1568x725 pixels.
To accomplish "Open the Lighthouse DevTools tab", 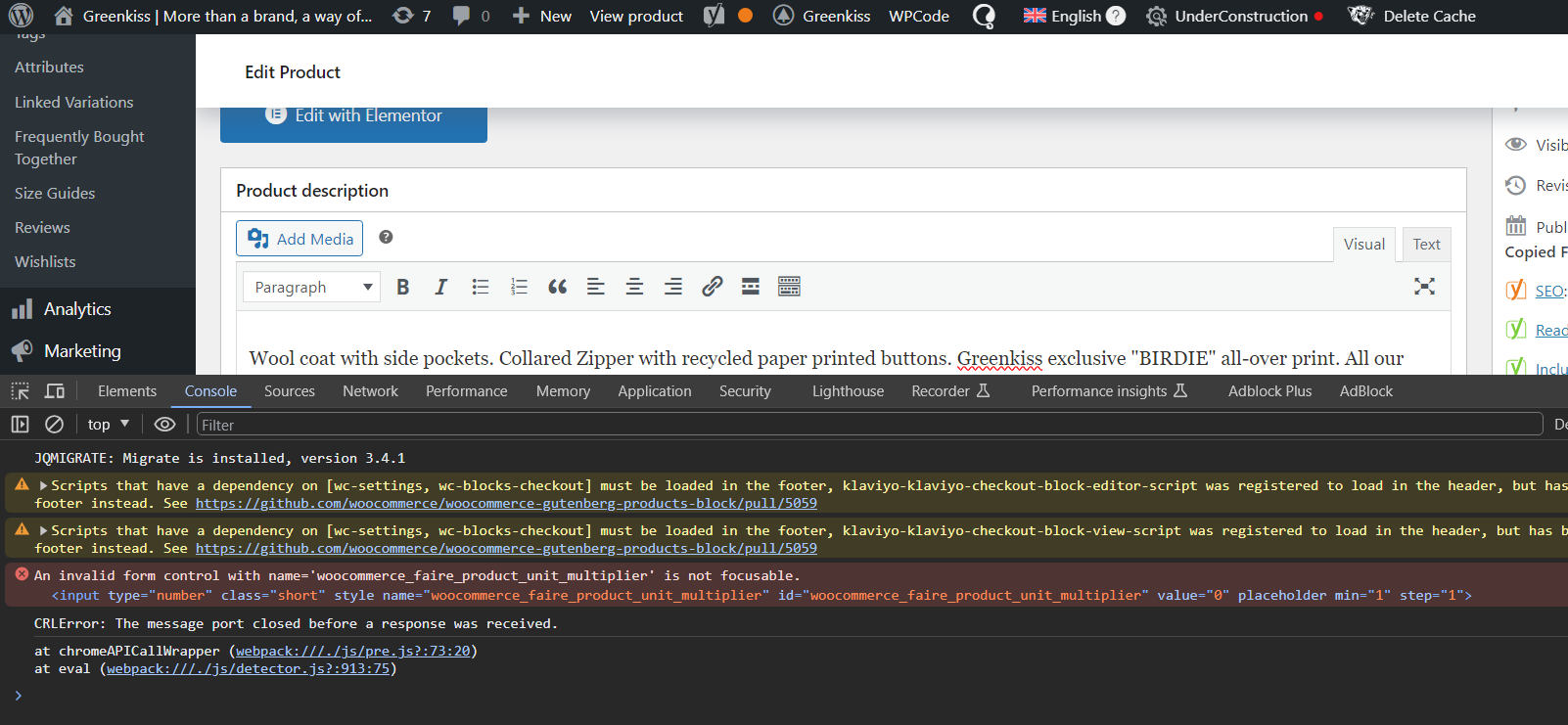I will coord(849,391).
